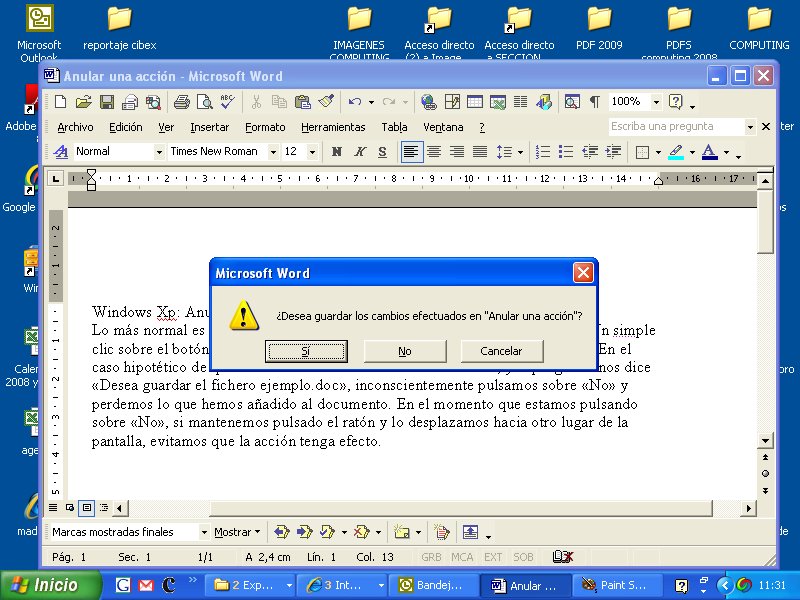Click No in the save dialog

pyautogui.click(x=405, y=351)
